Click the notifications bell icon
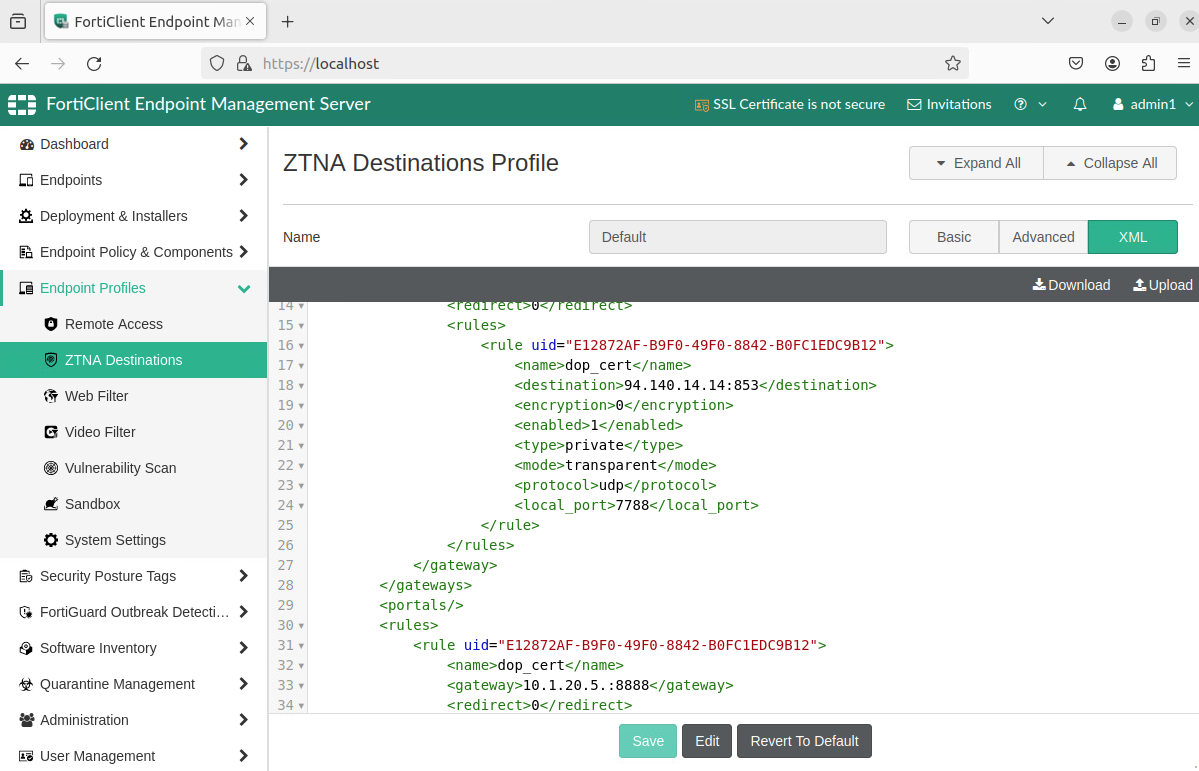The width and height of the screenshot is (1199, 771). (x=1080, y=104)
